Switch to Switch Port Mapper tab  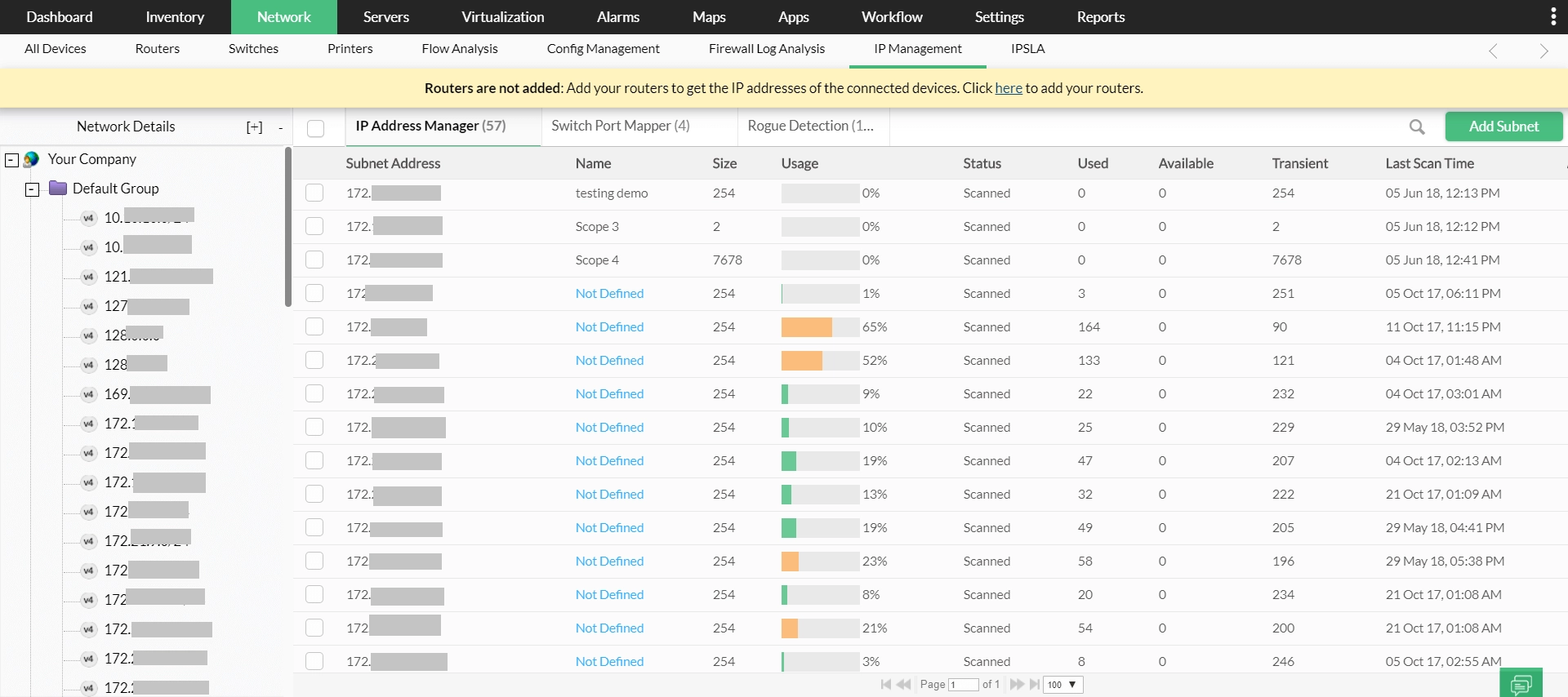[x=621, y=126]
